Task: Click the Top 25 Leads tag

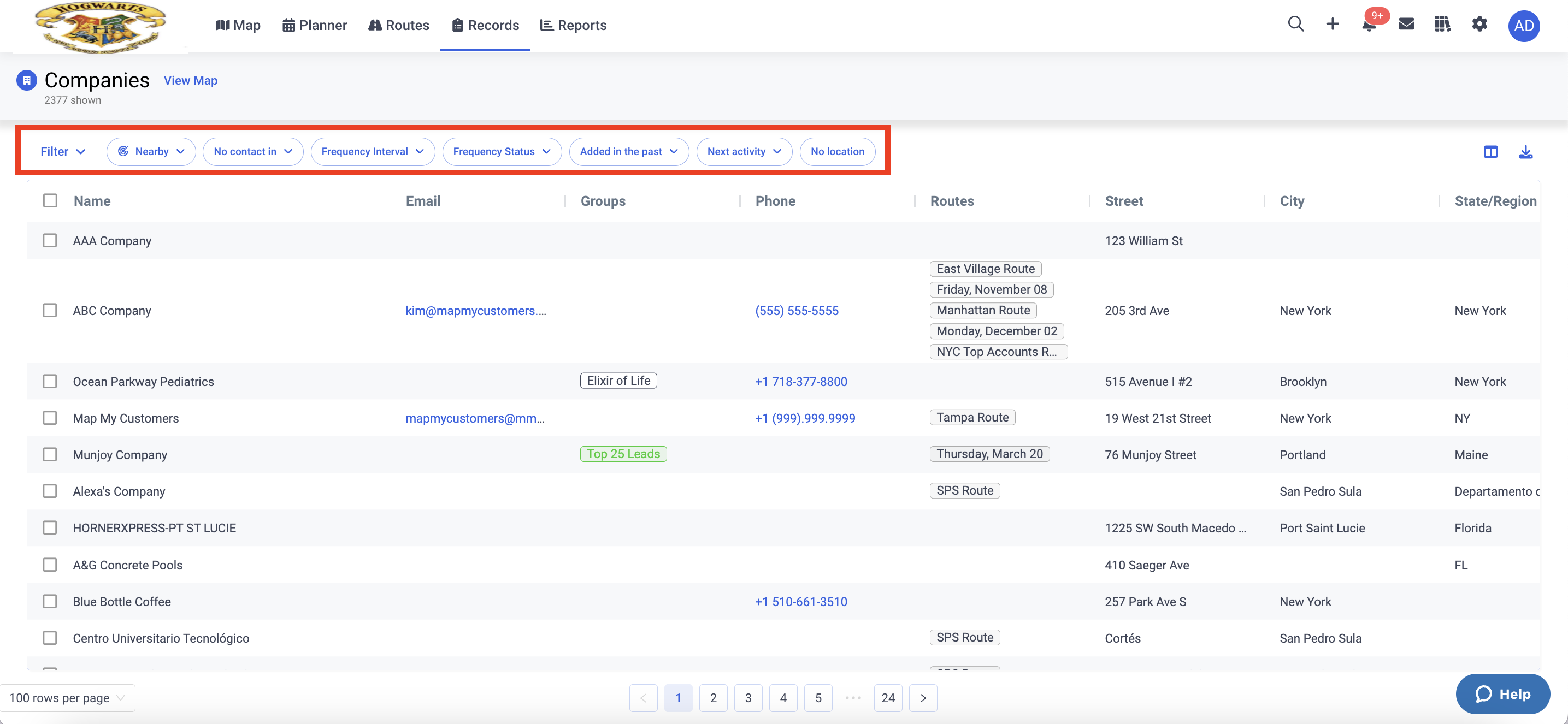Action: pos(623,453)
